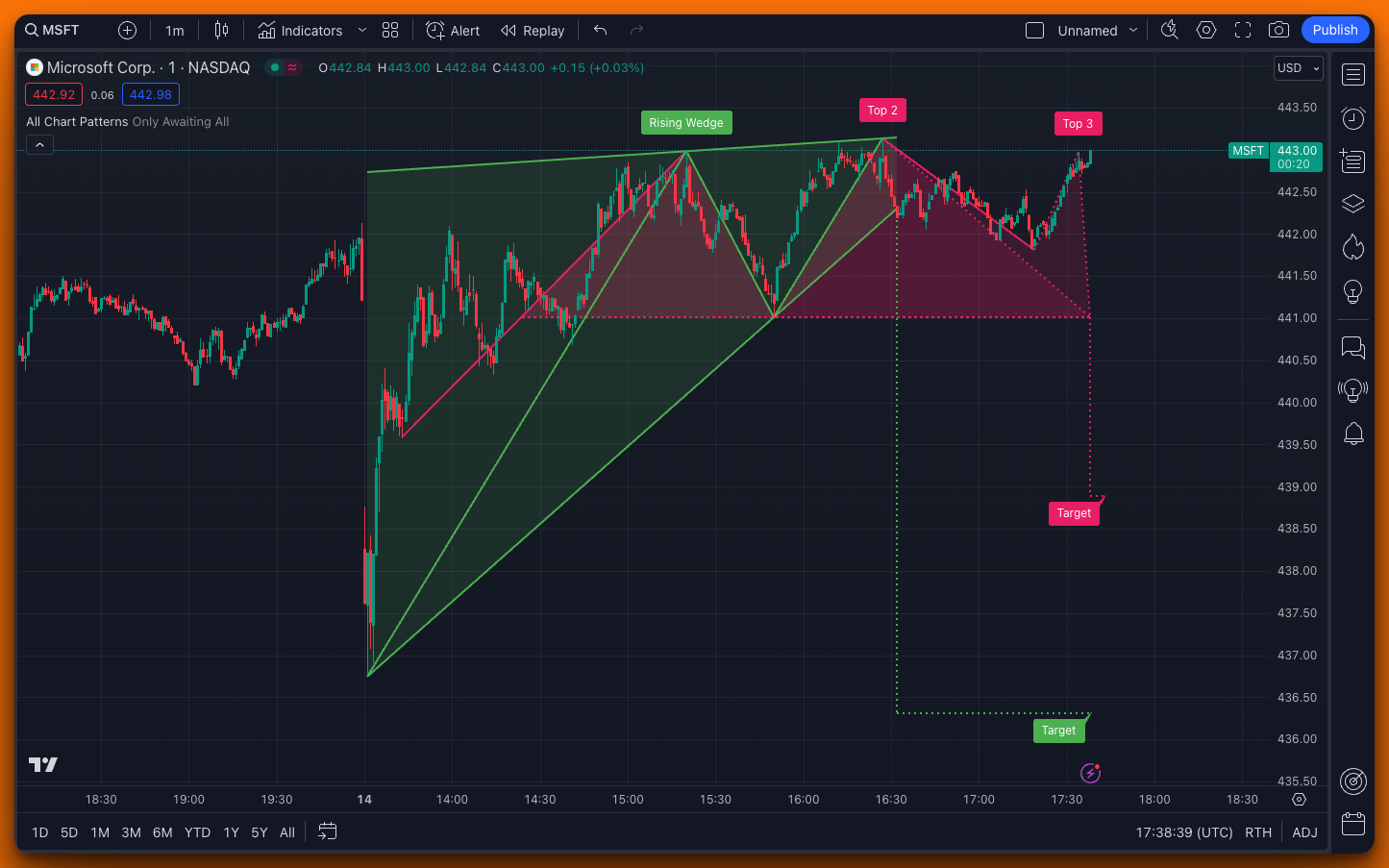Open the object tree layers icon
Screen dimensions: 1389x868
pyautogui.click(x=1353, y=204)
